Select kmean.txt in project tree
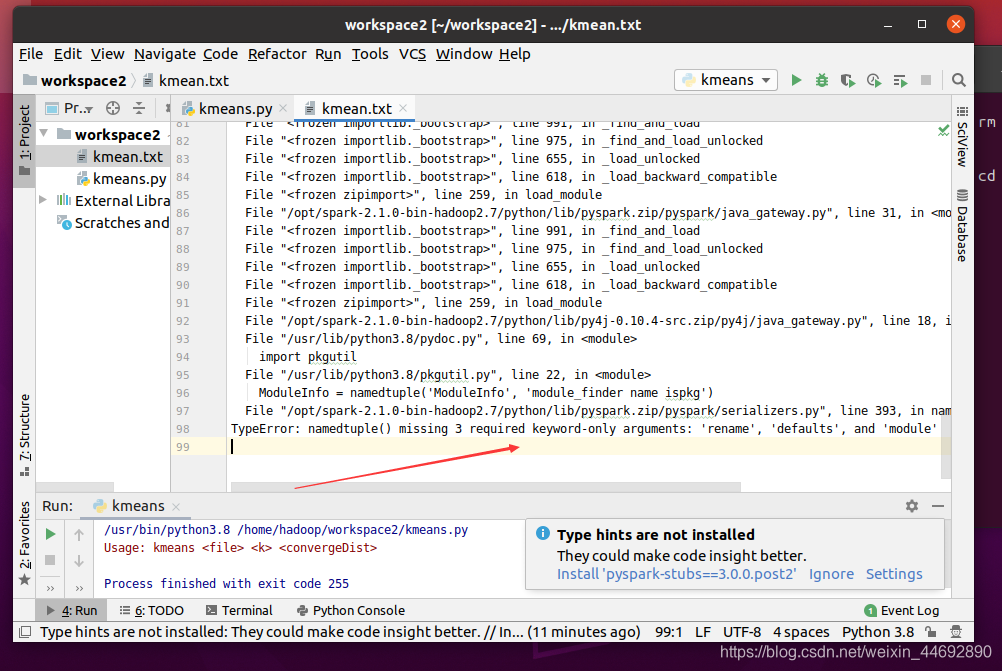Screen dimensions: 1002x671 (x=127, y=157)
